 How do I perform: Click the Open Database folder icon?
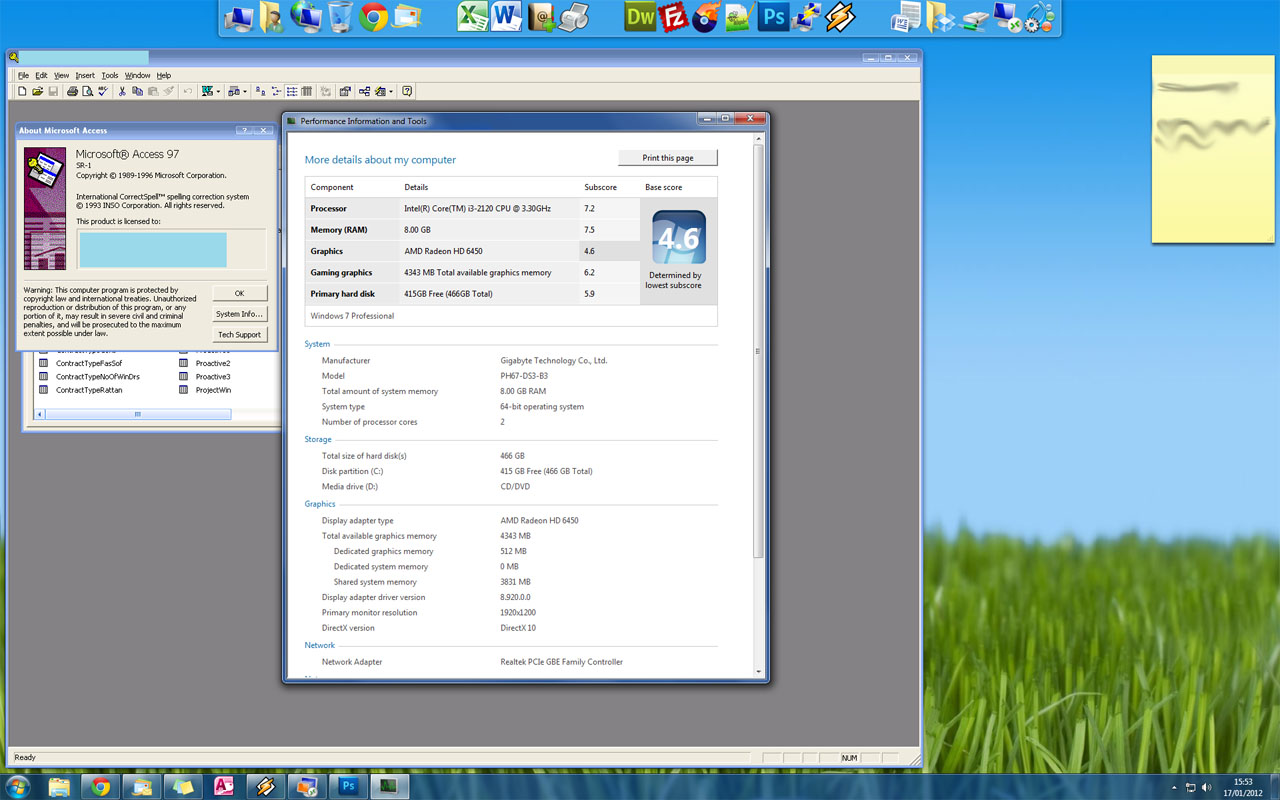click(38, 91)
